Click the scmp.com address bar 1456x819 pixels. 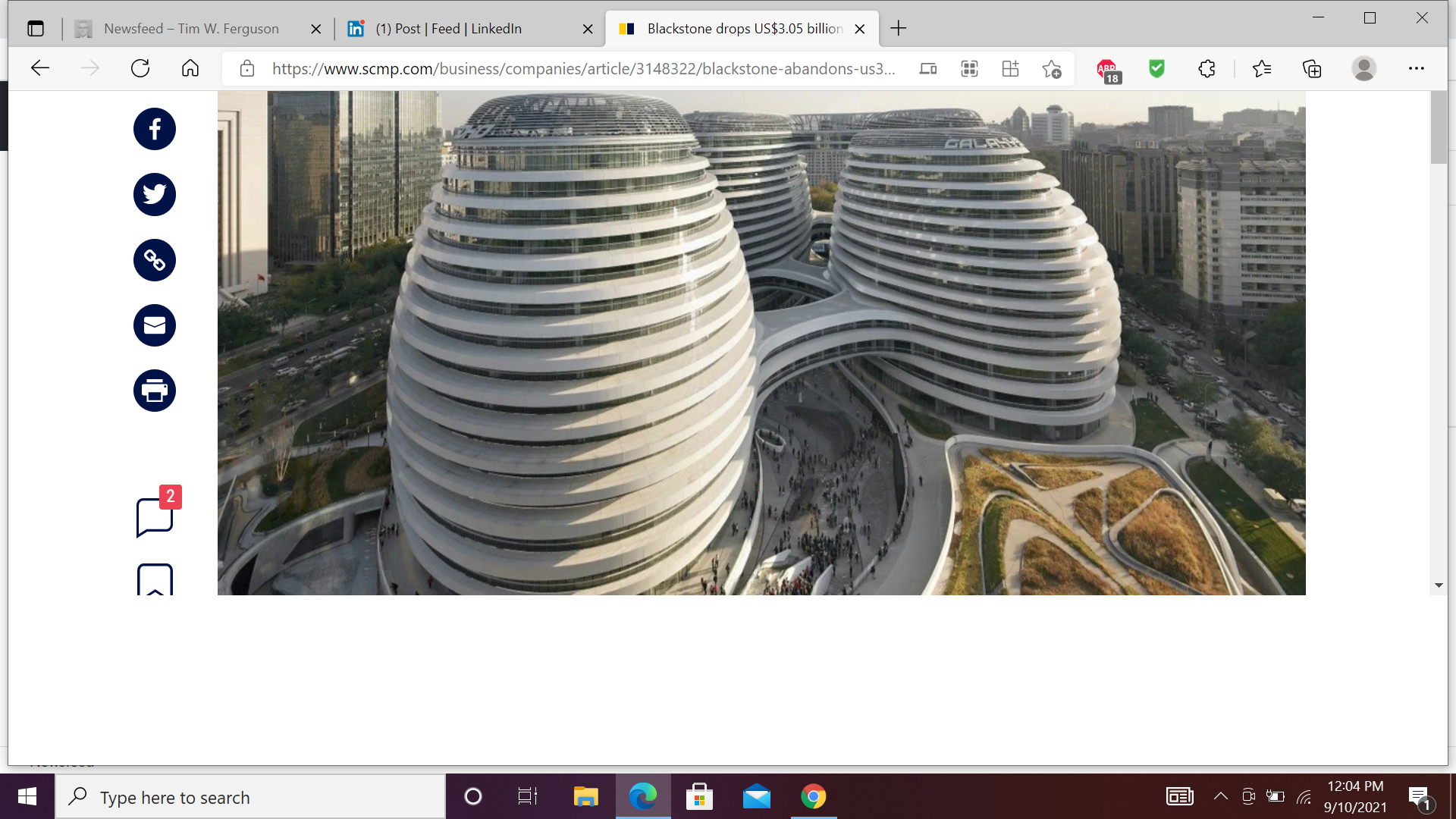[582, 69]
